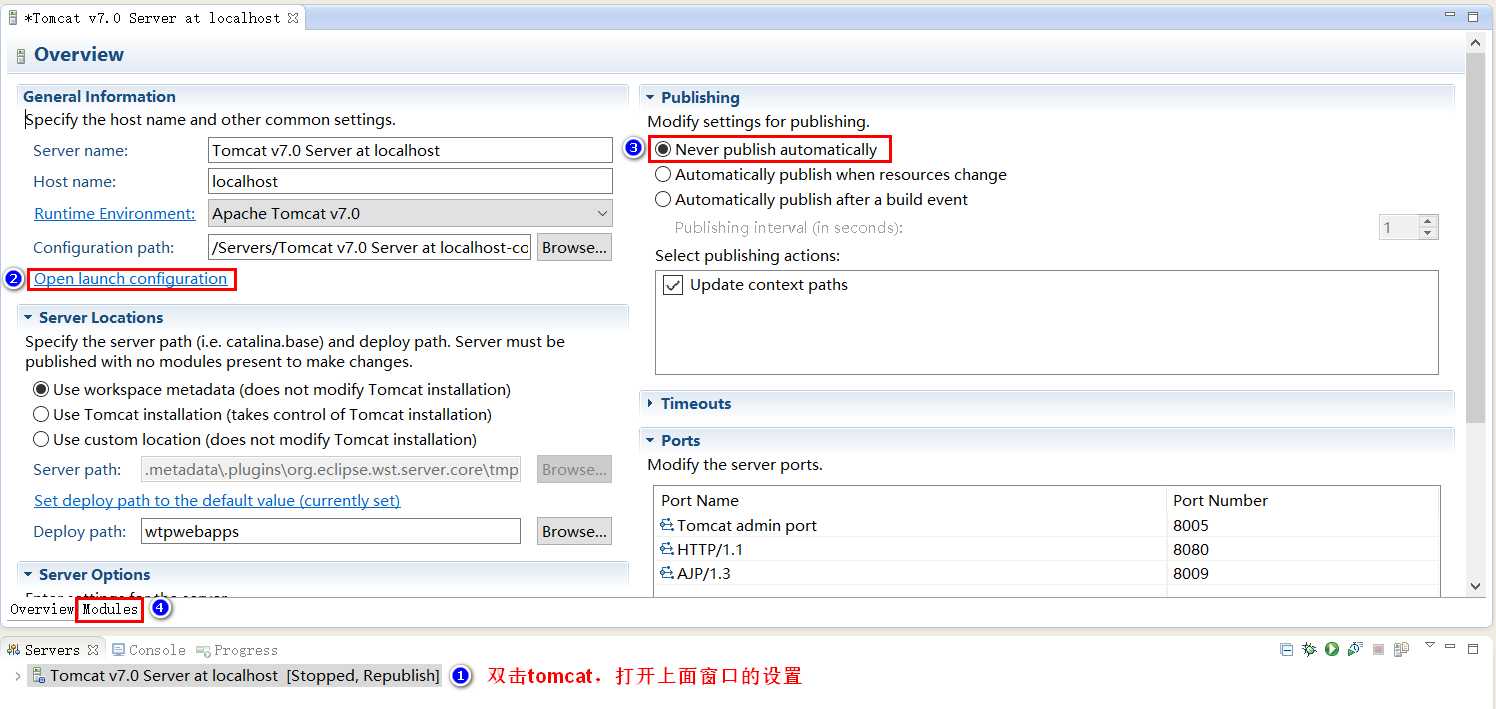Image resolution: width=1496 pixels, height=709 pixels.
Task: Collapse the Server Options section
Action: point(28,574)
